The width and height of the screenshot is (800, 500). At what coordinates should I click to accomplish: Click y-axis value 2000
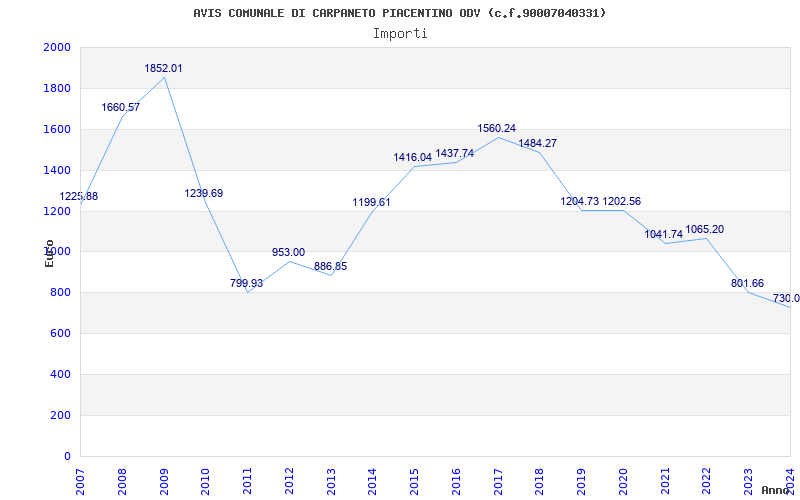(57, 47)
